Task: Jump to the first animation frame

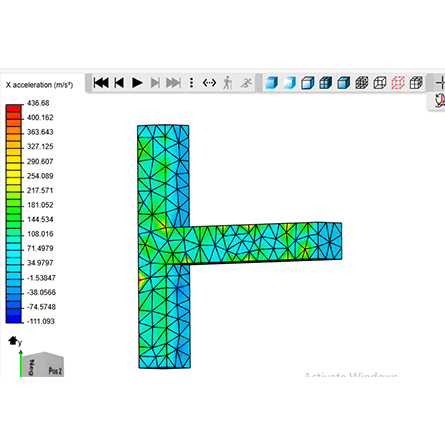Action: [101, 82]
